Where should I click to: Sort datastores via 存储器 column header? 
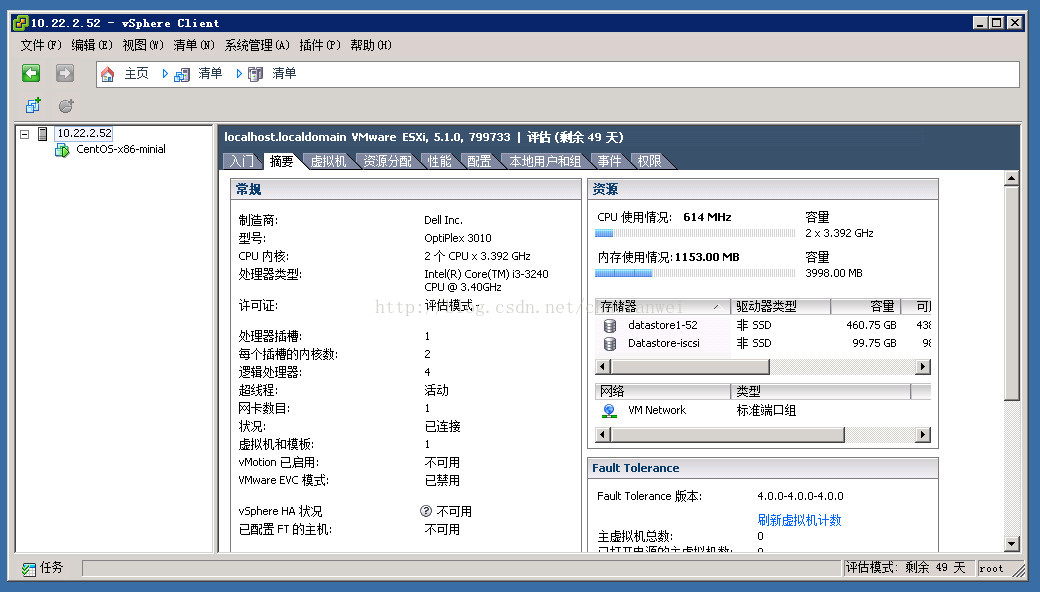point(662,306)
